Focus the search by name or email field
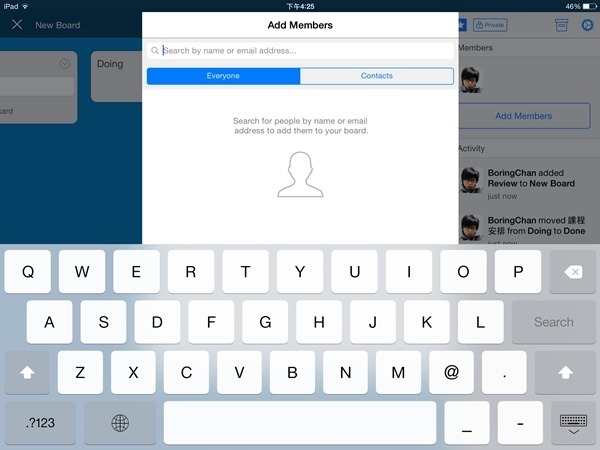The image size is (600, 450). click(x=300, y=51)
